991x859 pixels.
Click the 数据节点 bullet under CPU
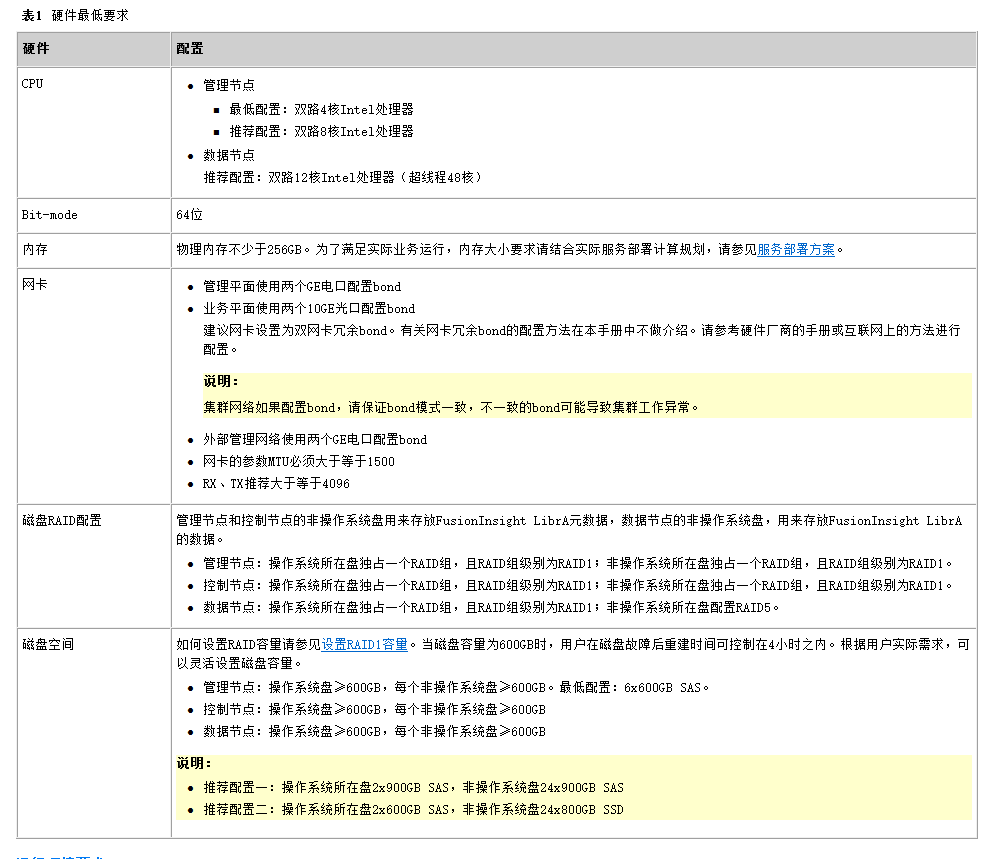(229, 155)
